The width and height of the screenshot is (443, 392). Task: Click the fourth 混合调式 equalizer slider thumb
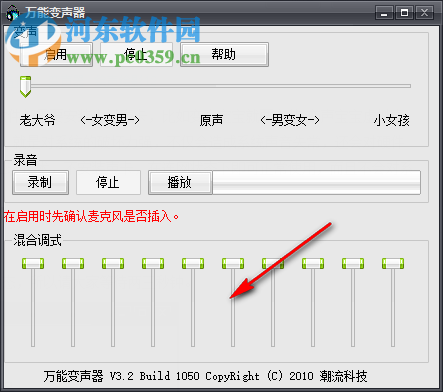153,263
